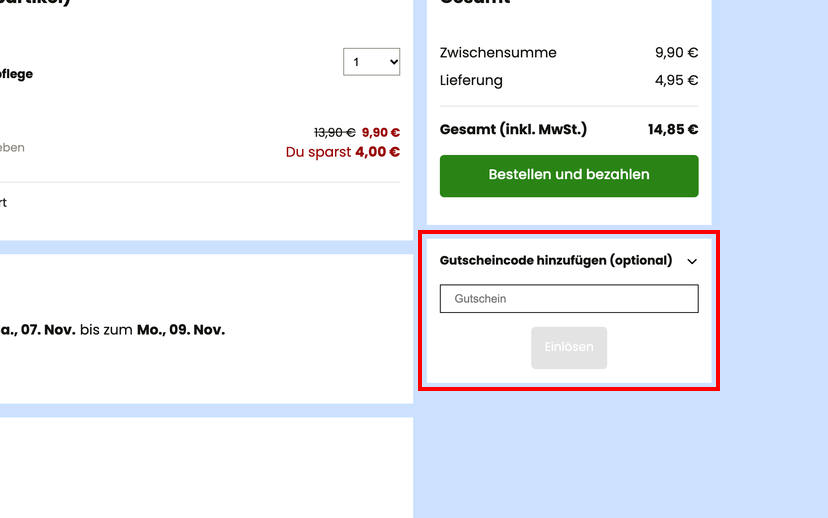Select the Zwischensumme label
828x518 pixels.
pos(498,53)
